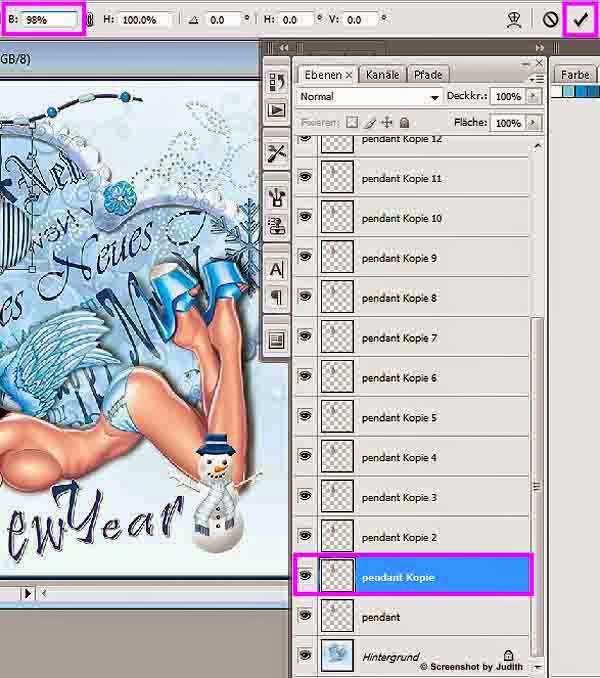Lock transparent pixels icon next to Fixieren
Viewport: 600px width, 678px height.
click(x=352, y=122)
